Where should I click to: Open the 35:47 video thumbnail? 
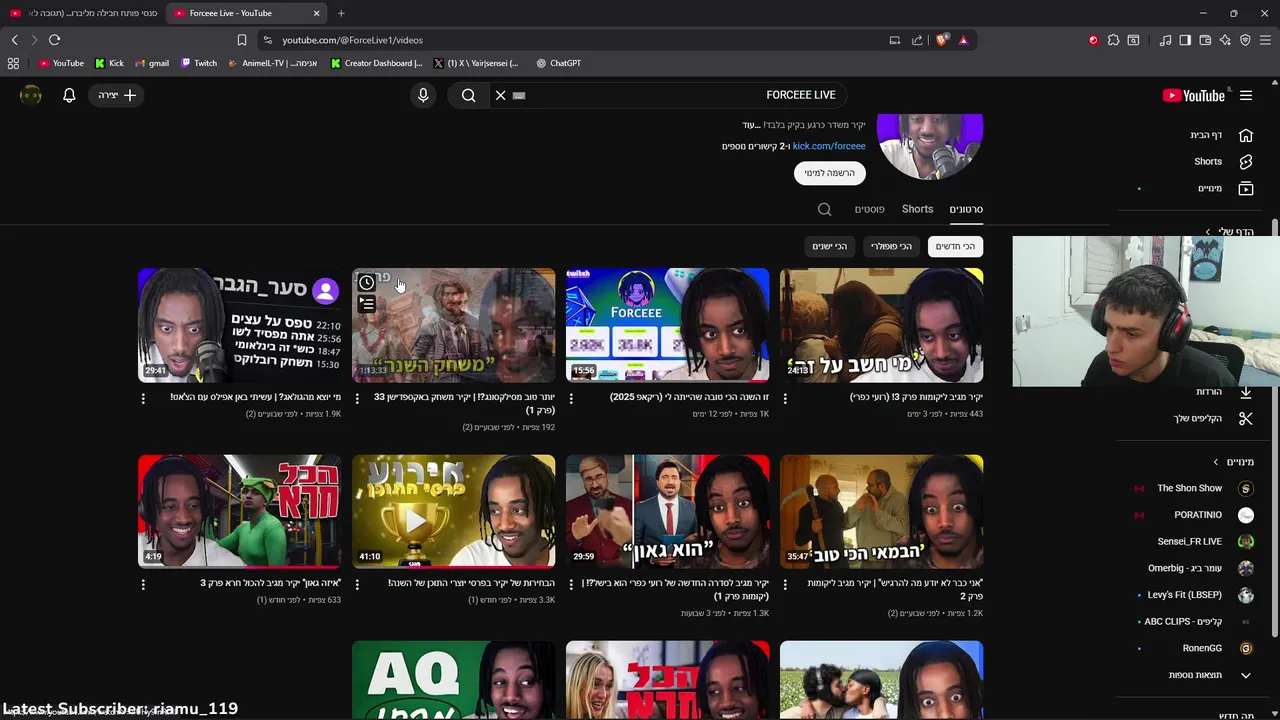coord(881,511)
